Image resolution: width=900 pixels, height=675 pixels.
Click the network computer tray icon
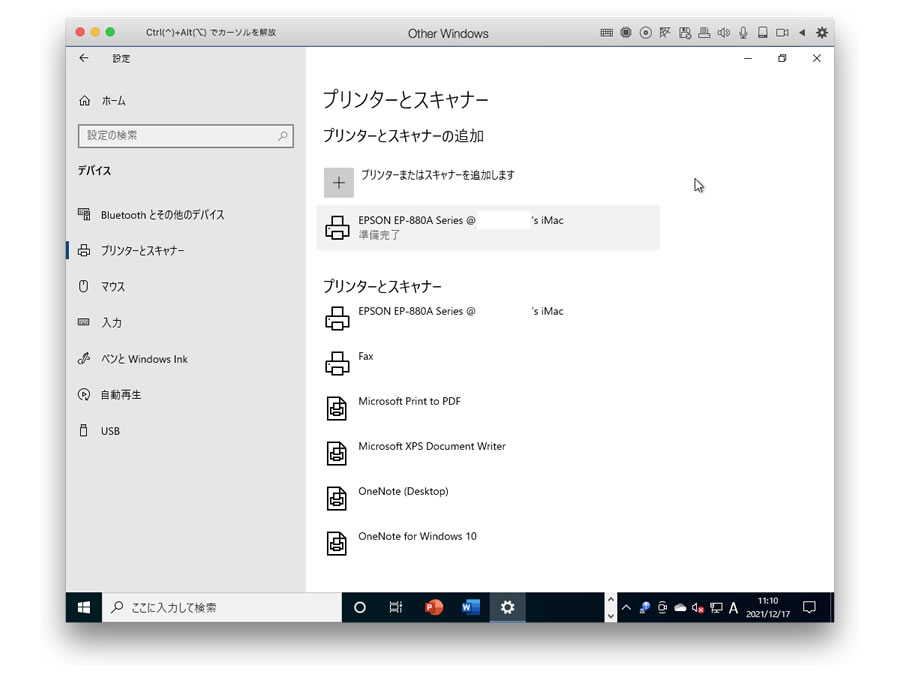pyautogui.click(x=716, y=607)
